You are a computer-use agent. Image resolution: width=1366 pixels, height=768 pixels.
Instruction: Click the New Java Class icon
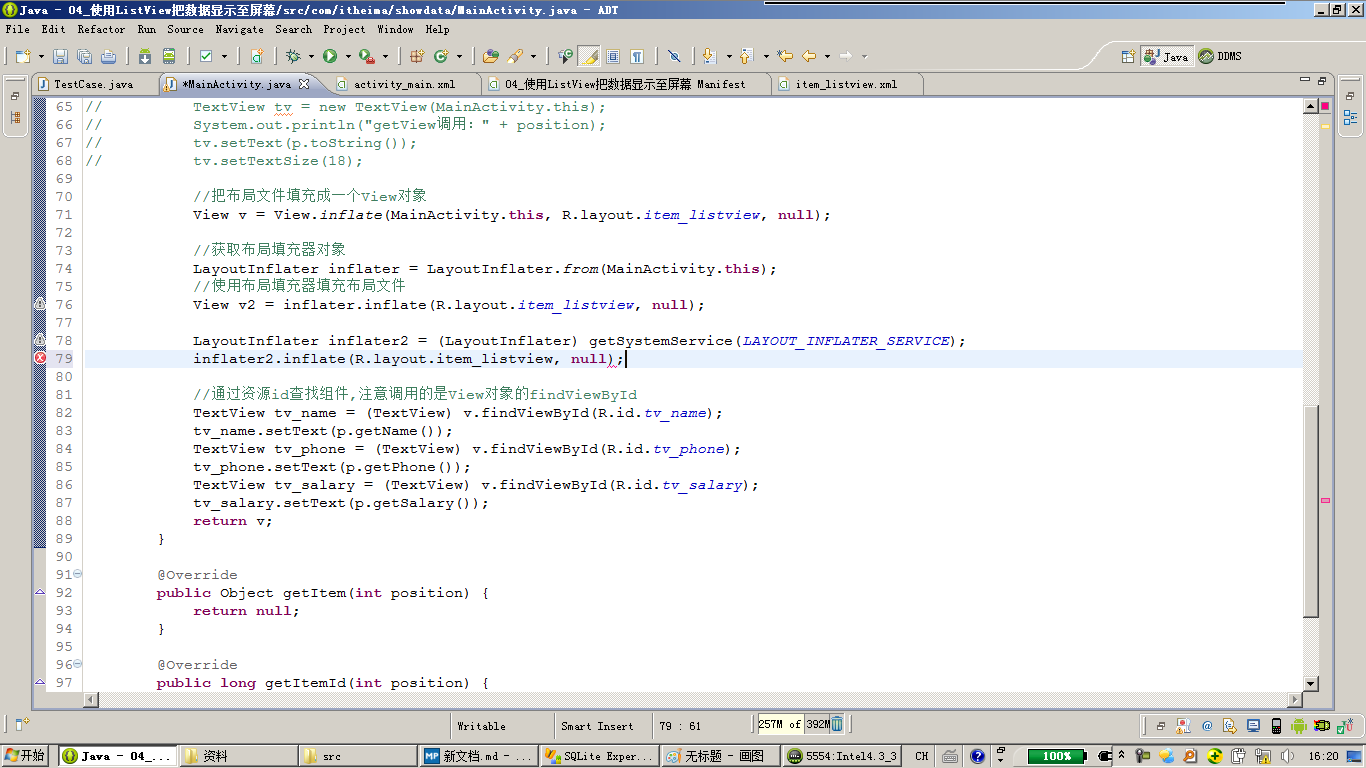[x=441, y=57]
